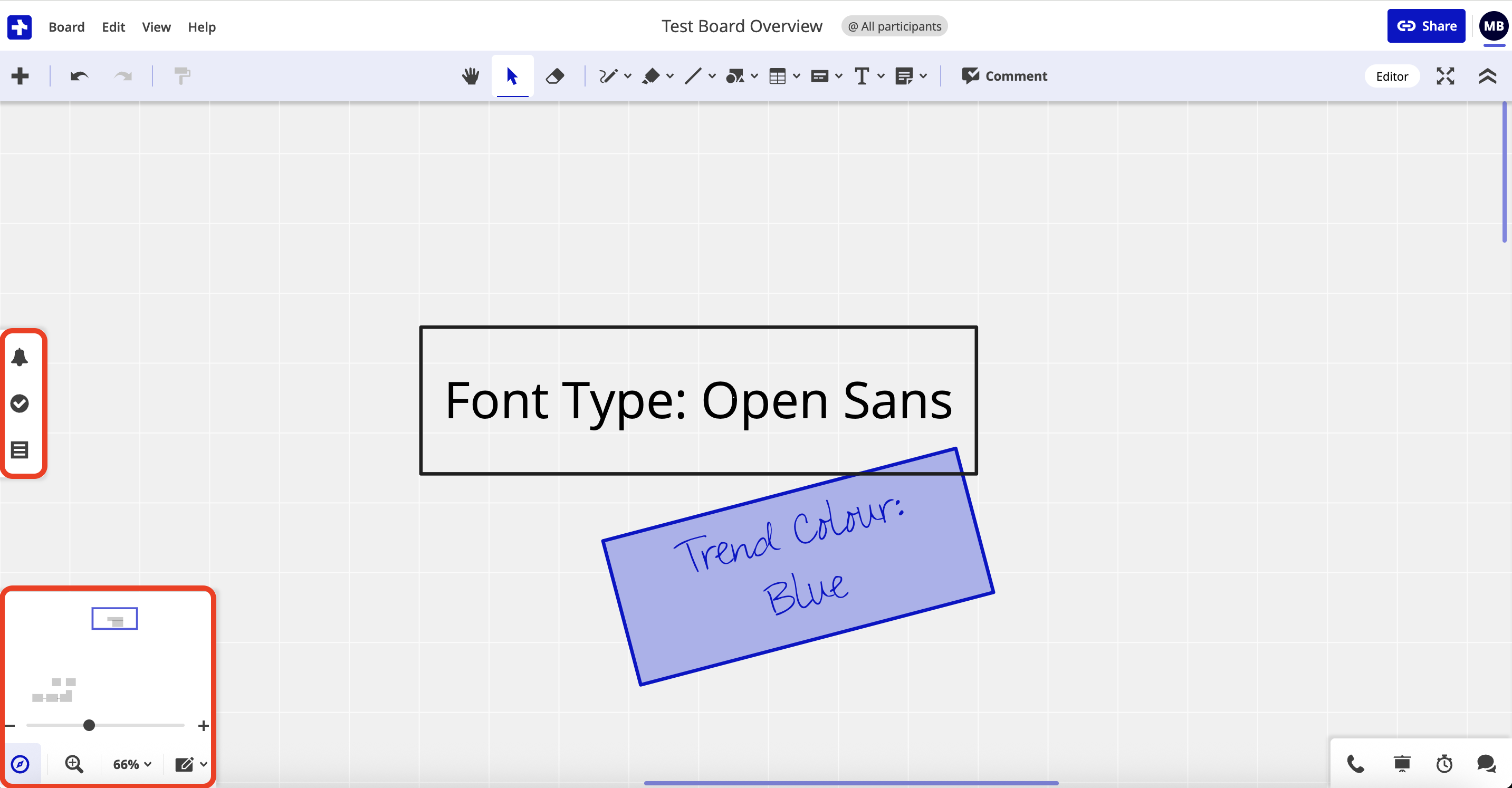Toggle the minimap compass button

pyautogui.click(x=21, y=764)
